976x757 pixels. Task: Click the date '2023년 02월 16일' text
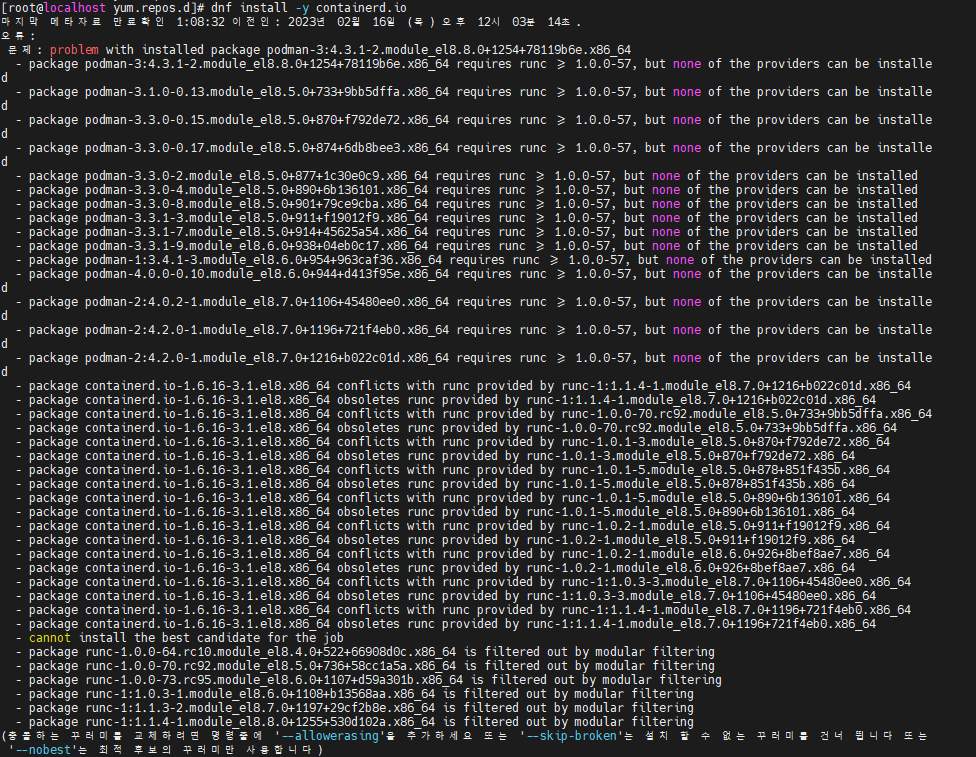342,22
